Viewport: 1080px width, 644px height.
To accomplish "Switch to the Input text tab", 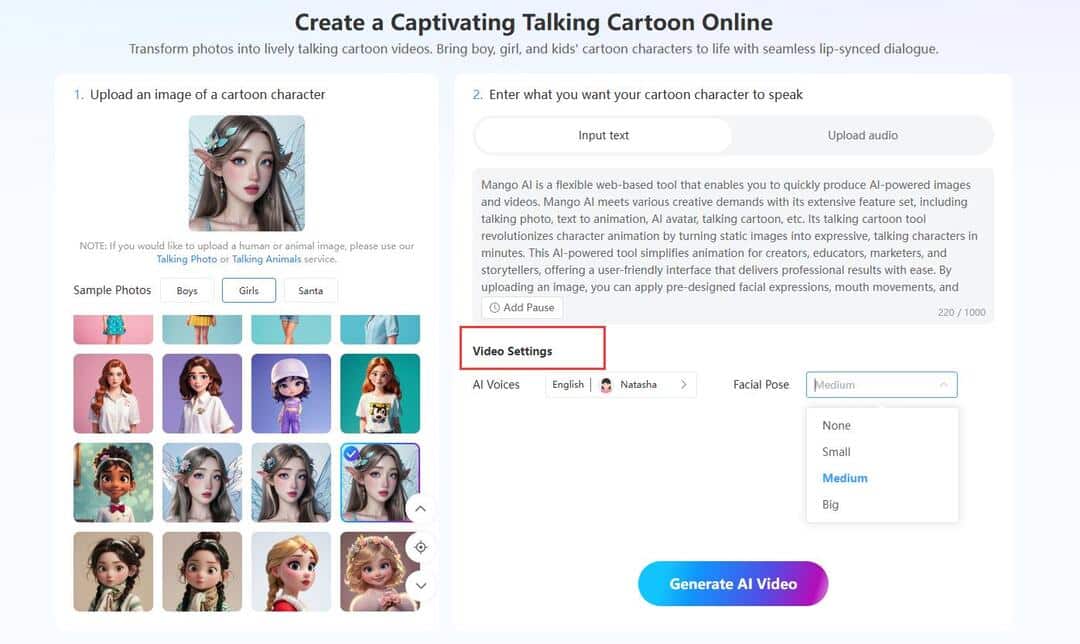I will coord(603,135).
